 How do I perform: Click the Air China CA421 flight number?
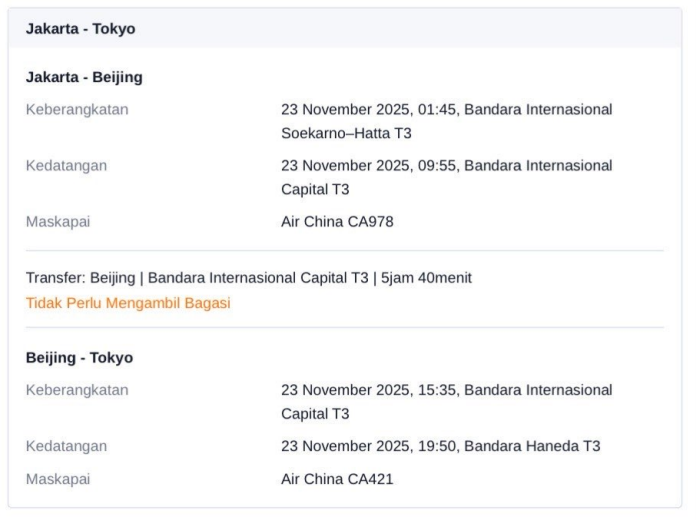coord(337,479)
